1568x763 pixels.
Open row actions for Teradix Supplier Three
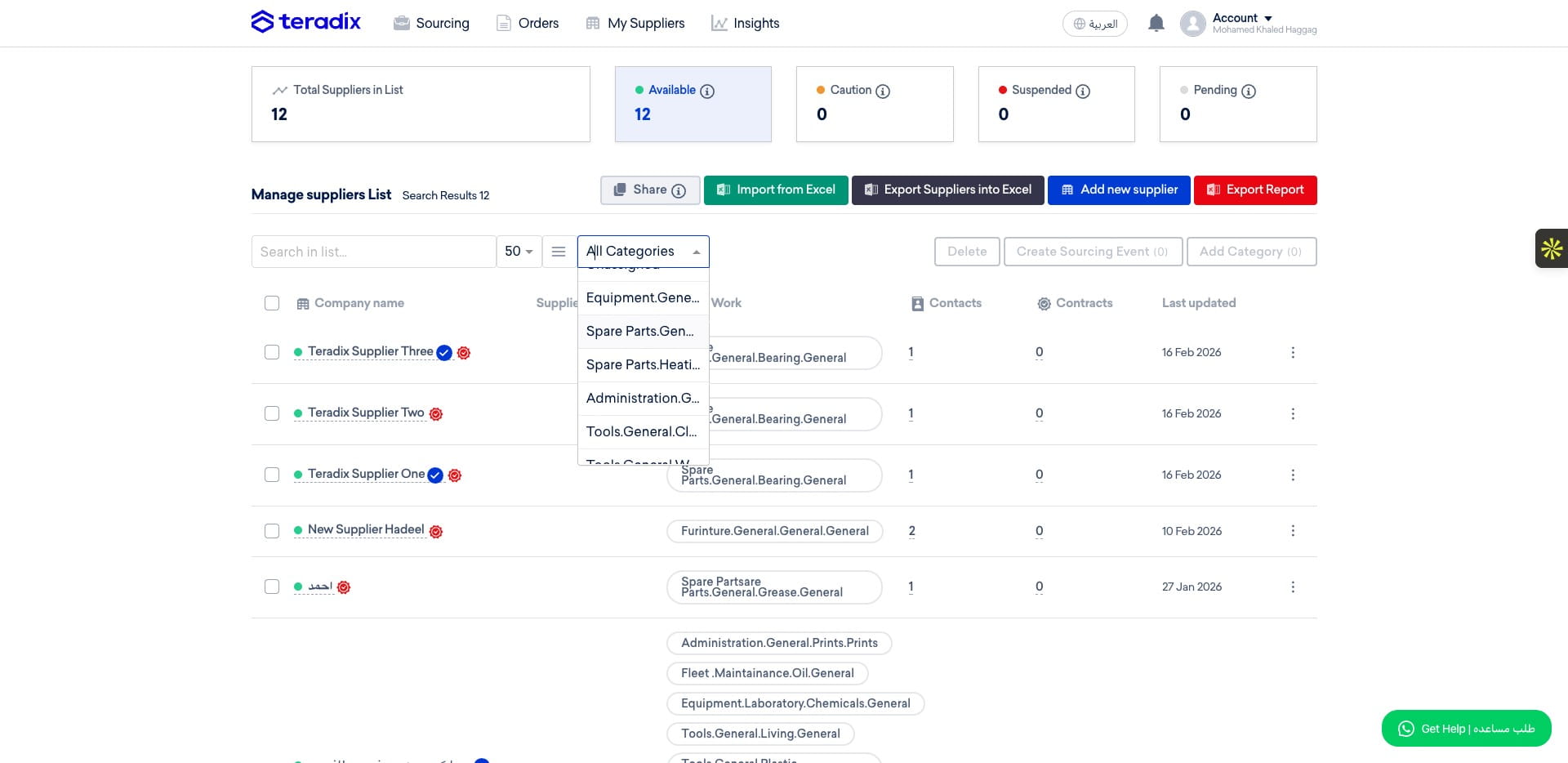click(1293, 352)
